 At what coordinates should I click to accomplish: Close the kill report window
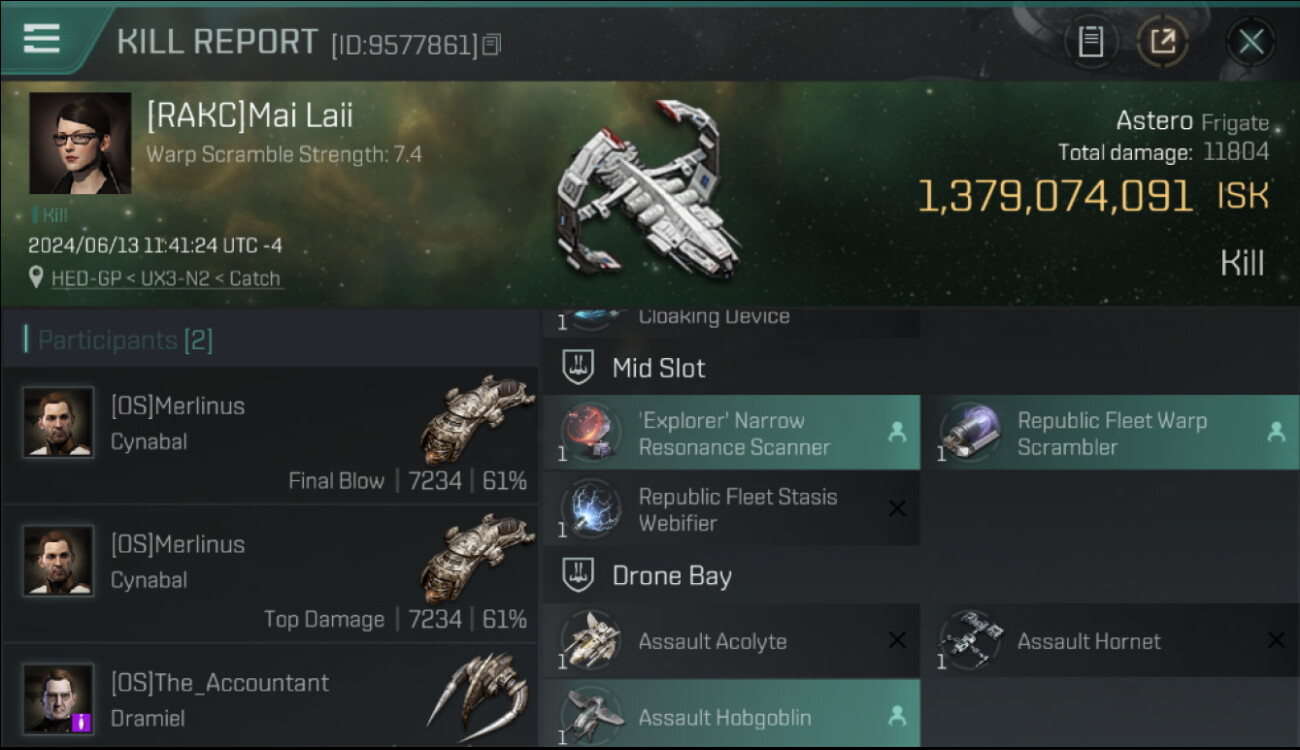[x=1250, y=41]
